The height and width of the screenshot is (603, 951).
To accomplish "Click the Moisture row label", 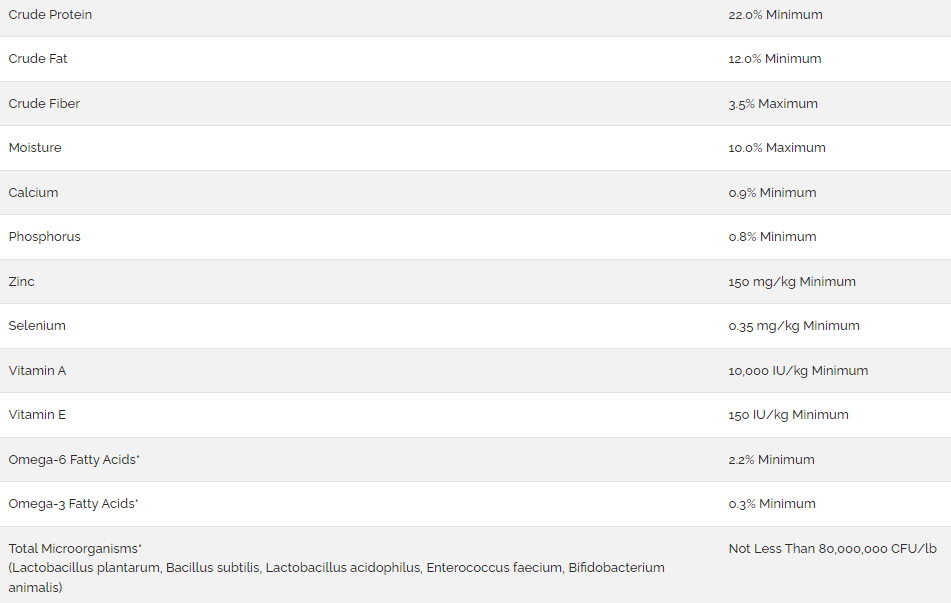I will [35, 148].
